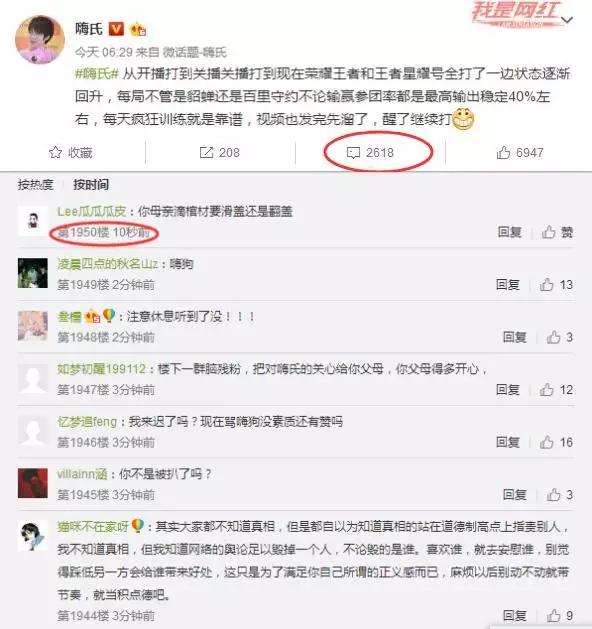Expand the post options chevron at top right
The width and height of the screenshot is (592, 629).
coord(567,20)
